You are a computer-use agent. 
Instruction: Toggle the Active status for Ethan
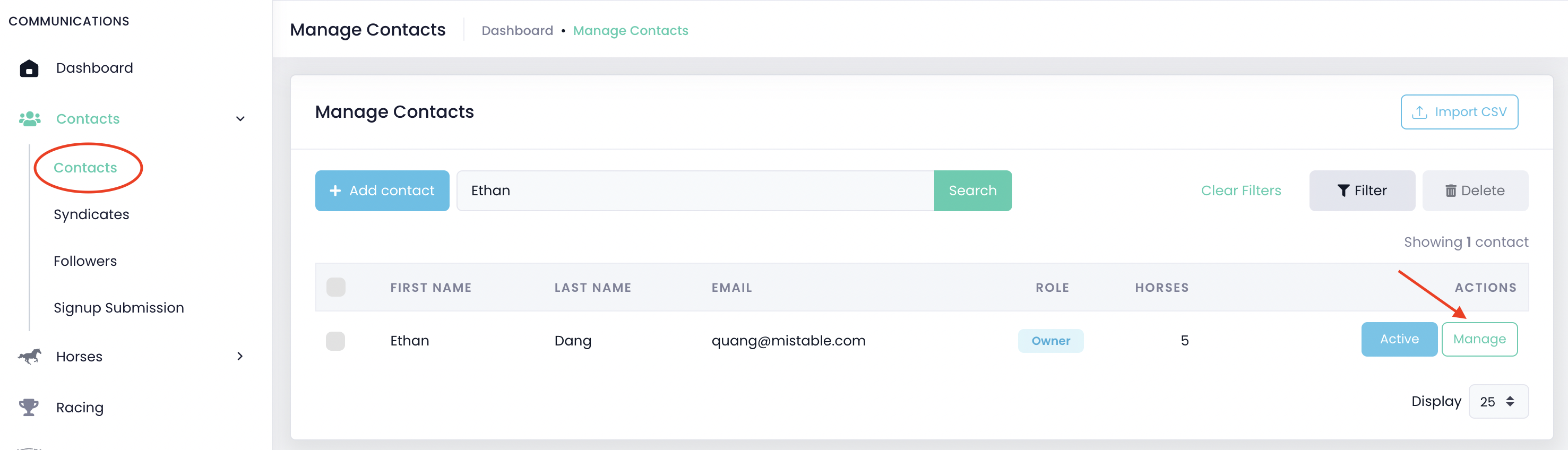[1398, 339]
